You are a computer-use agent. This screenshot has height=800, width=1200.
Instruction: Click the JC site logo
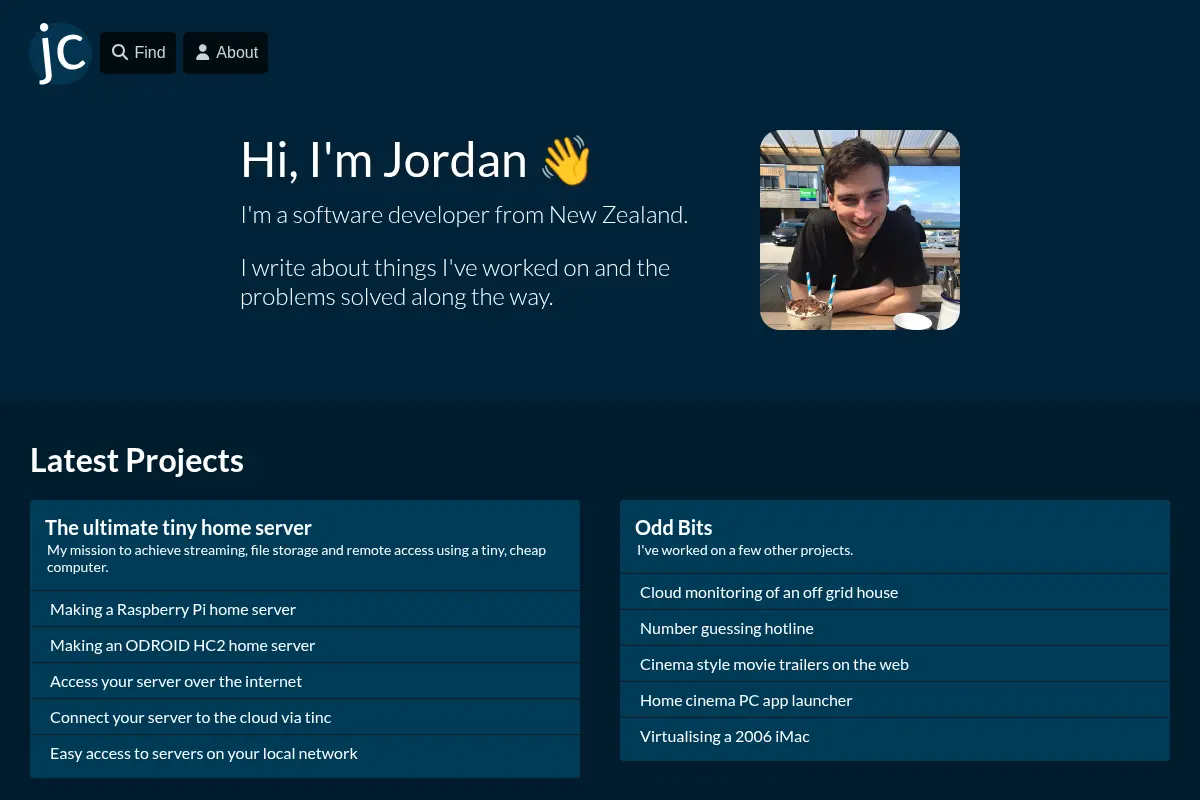[x=60, y=53]
